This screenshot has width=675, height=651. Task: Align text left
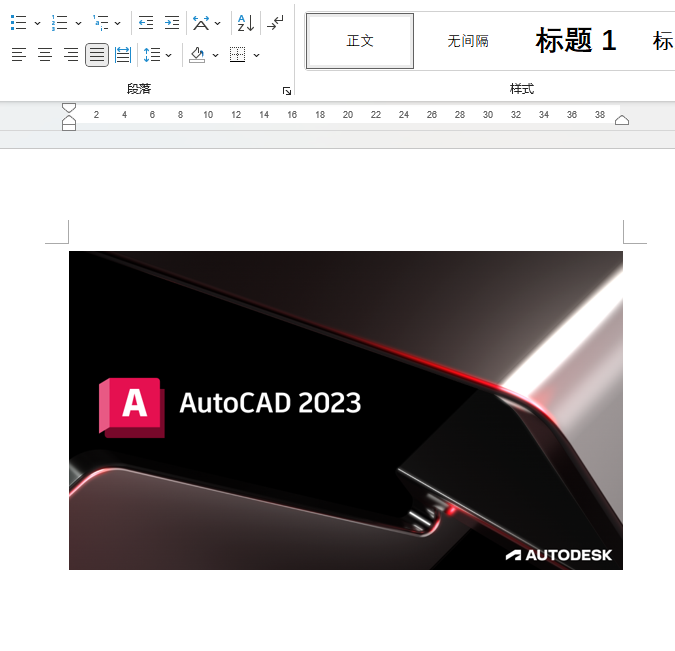tap(19, 55)
